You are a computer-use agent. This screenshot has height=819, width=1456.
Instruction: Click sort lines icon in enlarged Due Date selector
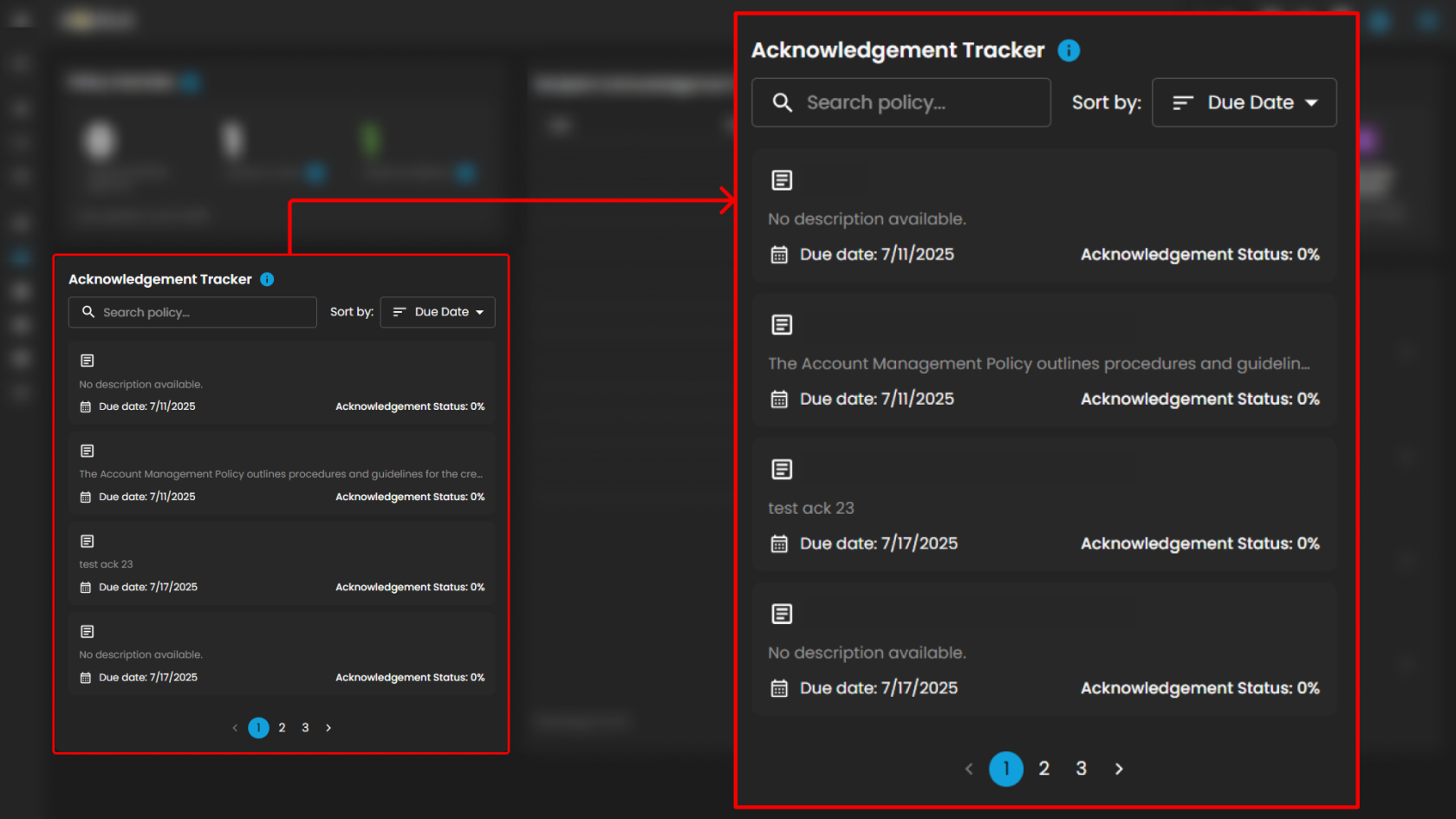point(1182,103)
